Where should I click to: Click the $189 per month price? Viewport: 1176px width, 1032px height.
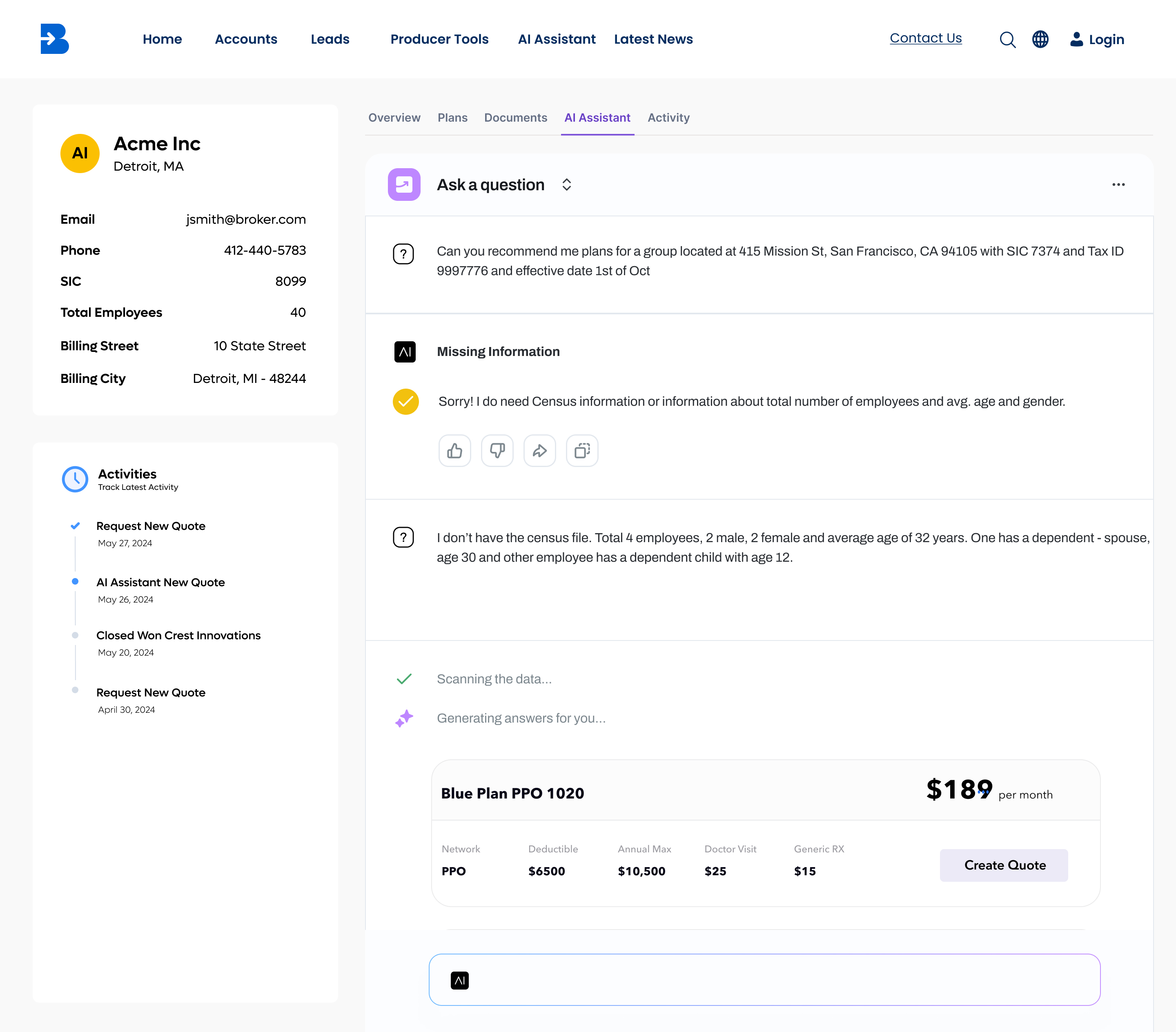[989, 790]
